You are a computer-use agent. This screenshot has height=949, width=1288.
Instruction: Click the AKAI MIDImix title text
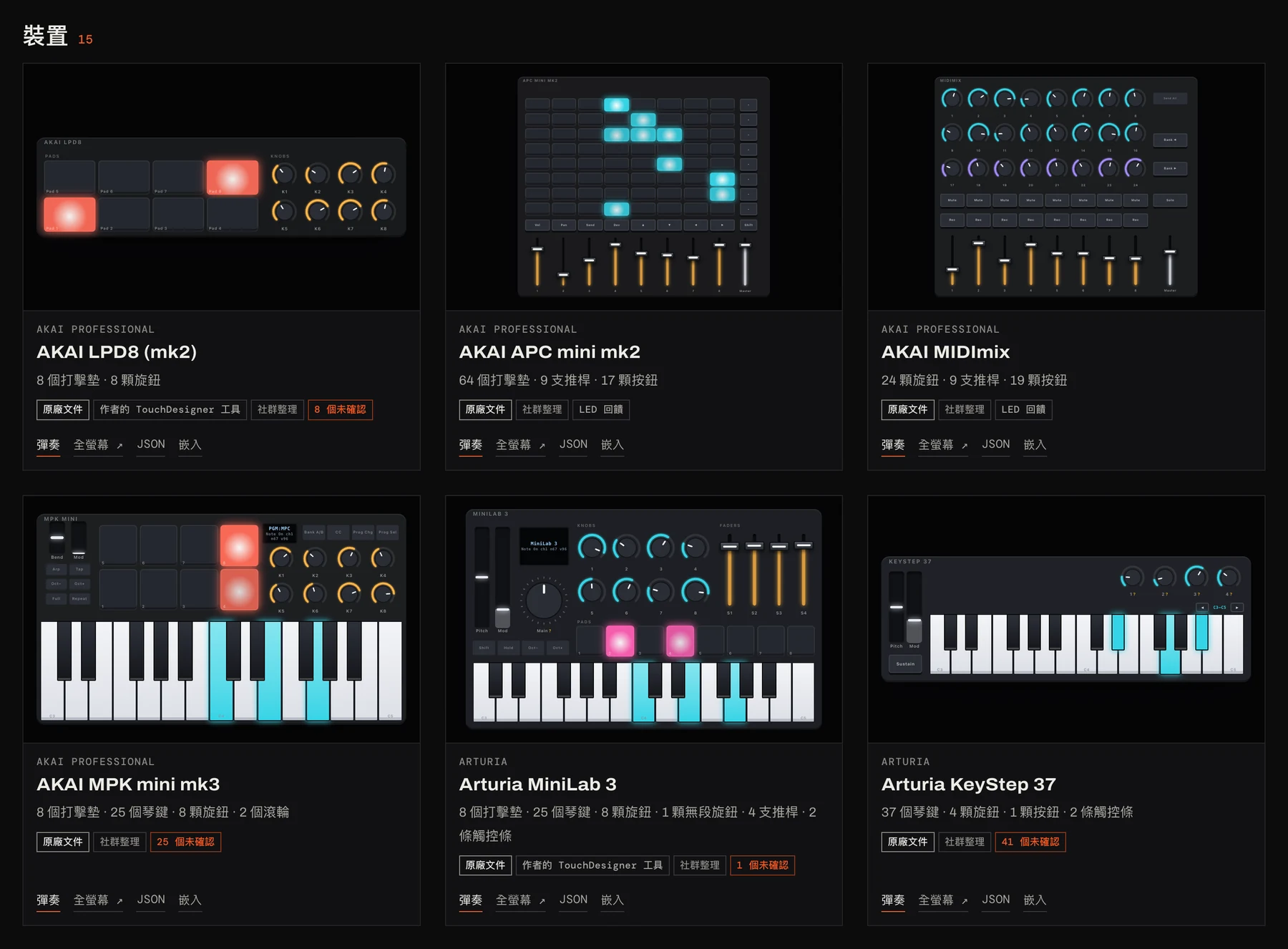coord(945,352)
